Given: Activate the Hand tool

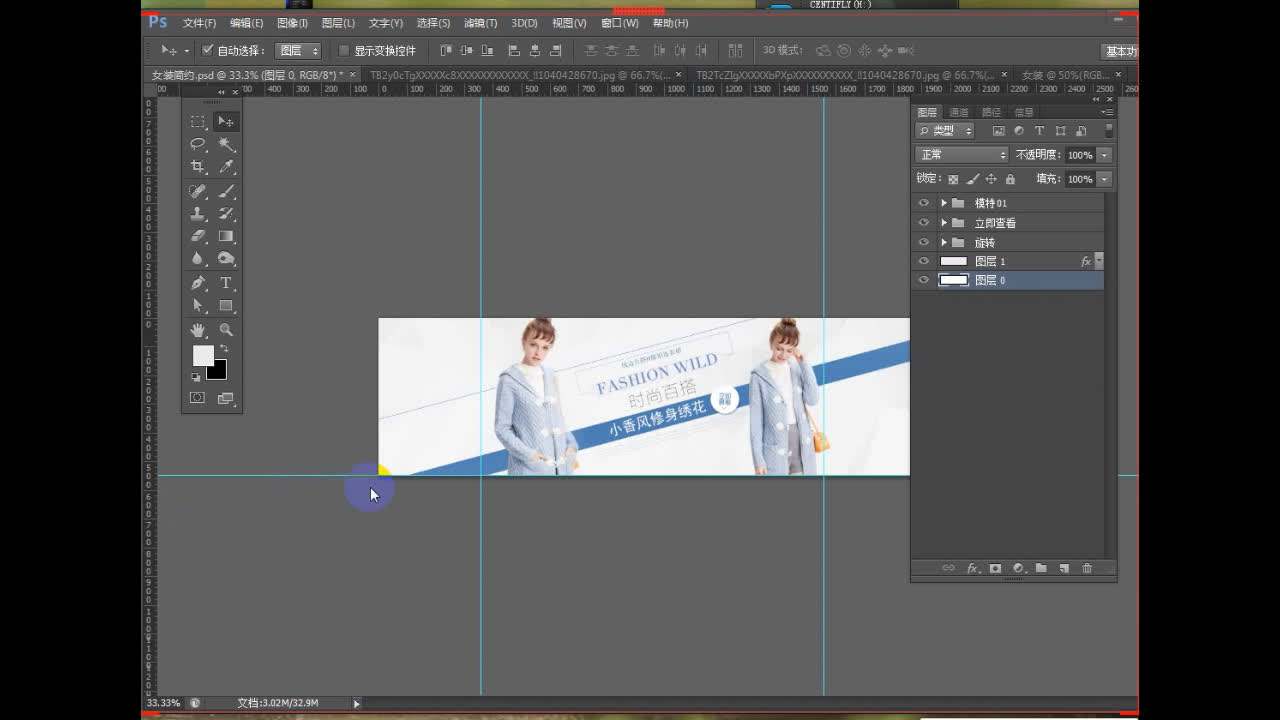Looking at the screenshot, I should (x=198, y=330).
